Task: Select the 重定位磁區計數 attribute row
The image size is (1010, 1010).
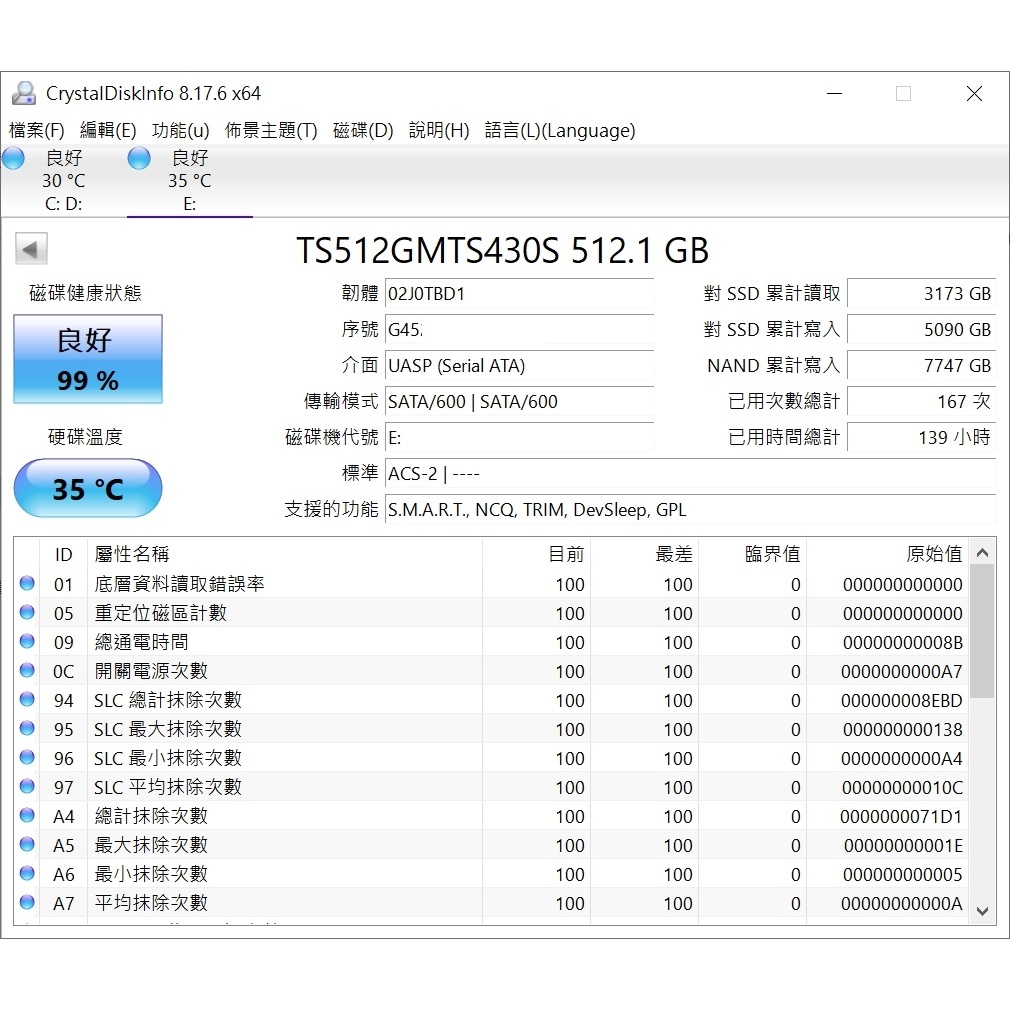Action: pyautogui.click(x=491, y=613)
